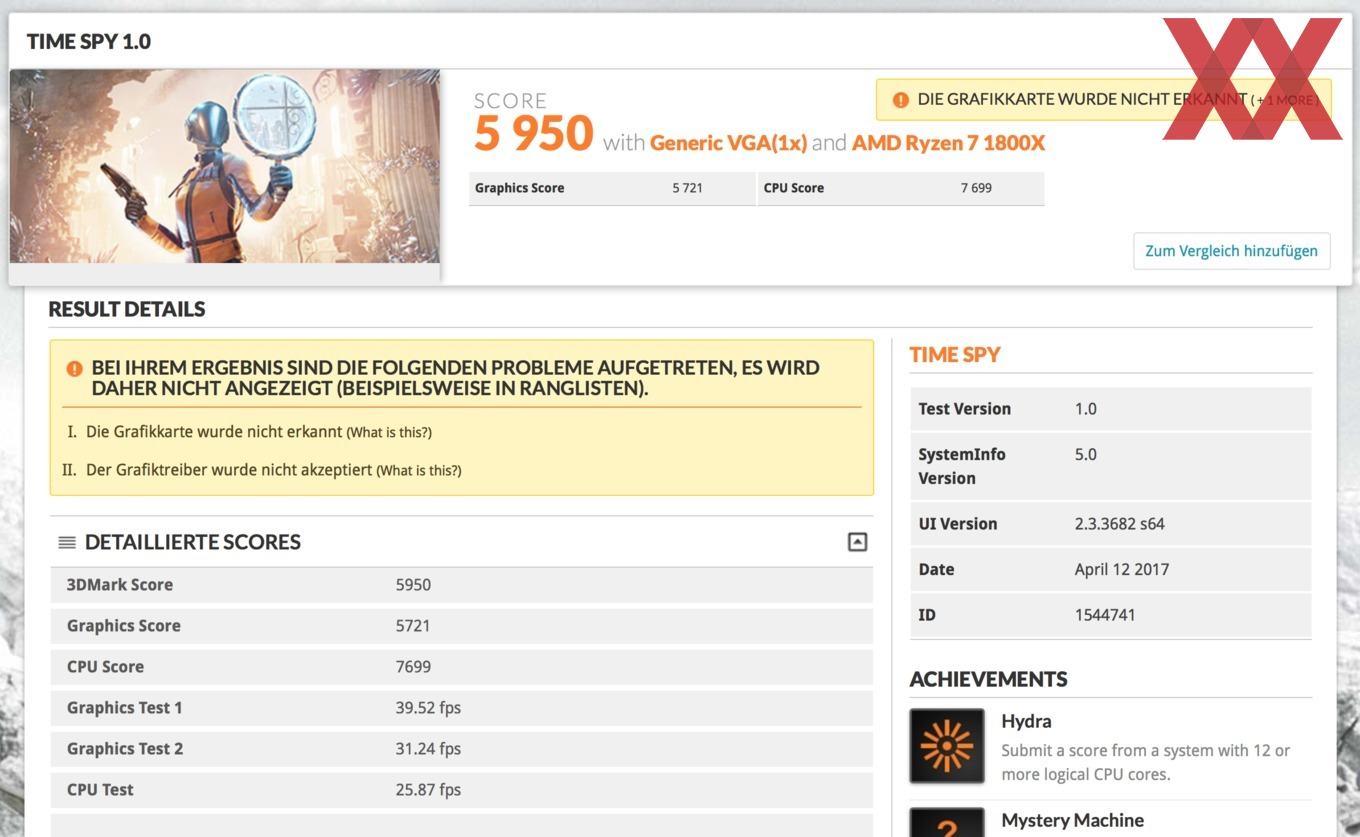1360x837 pixels.
Task: Click the Hydra achievement title
Action: pos(1026,722)
